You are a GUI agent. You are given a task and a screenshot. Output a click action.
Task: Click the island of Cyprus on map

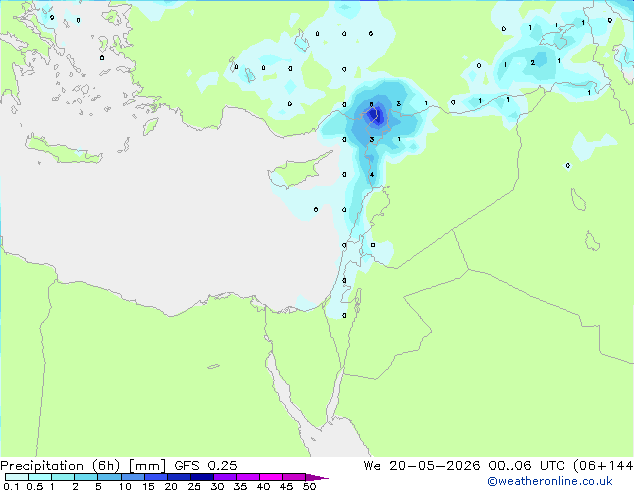point(299,171)
